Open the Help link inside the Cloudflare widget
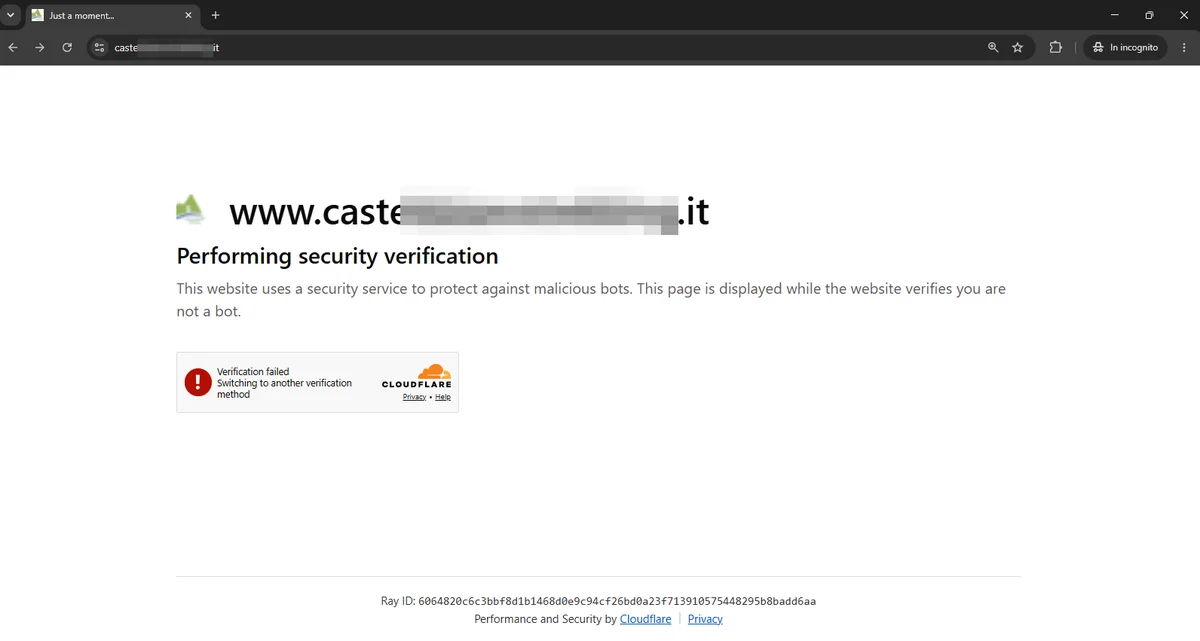Screen dimensions: 1200x641 coord(443,397)
